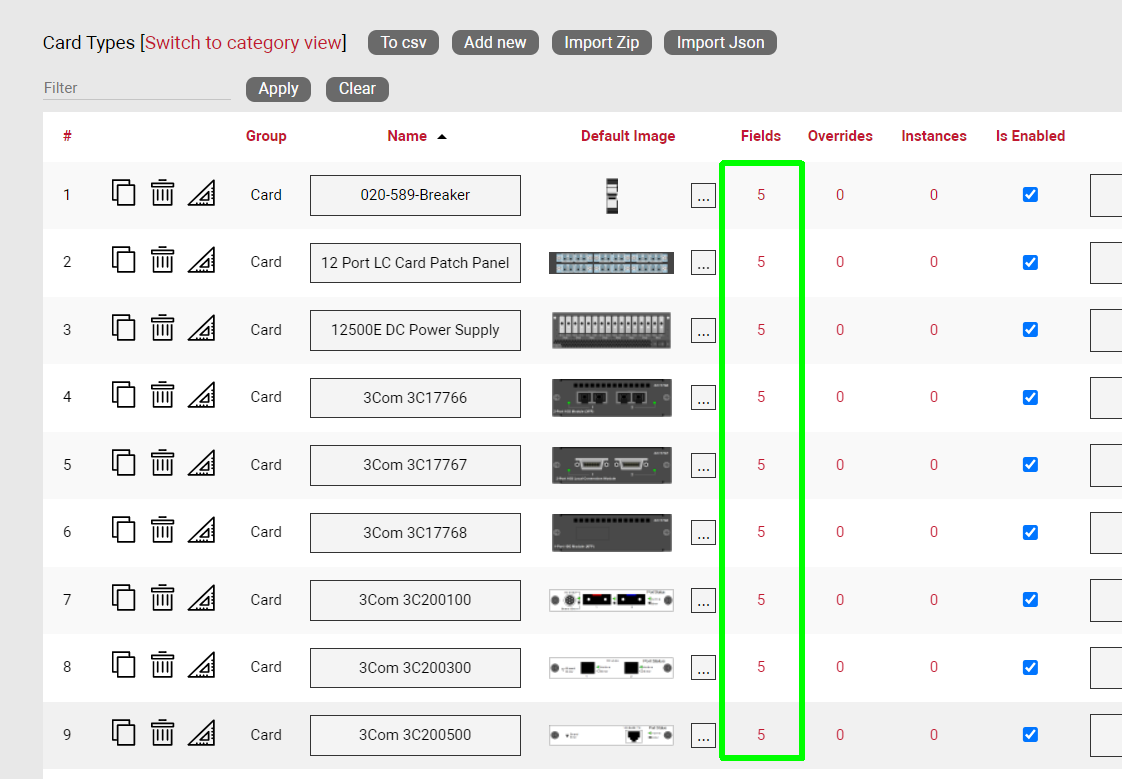Uncheck Is Enabled for 3Com 3C17767
This screenshot has height=779, width=1122.
click(1030, 465)
